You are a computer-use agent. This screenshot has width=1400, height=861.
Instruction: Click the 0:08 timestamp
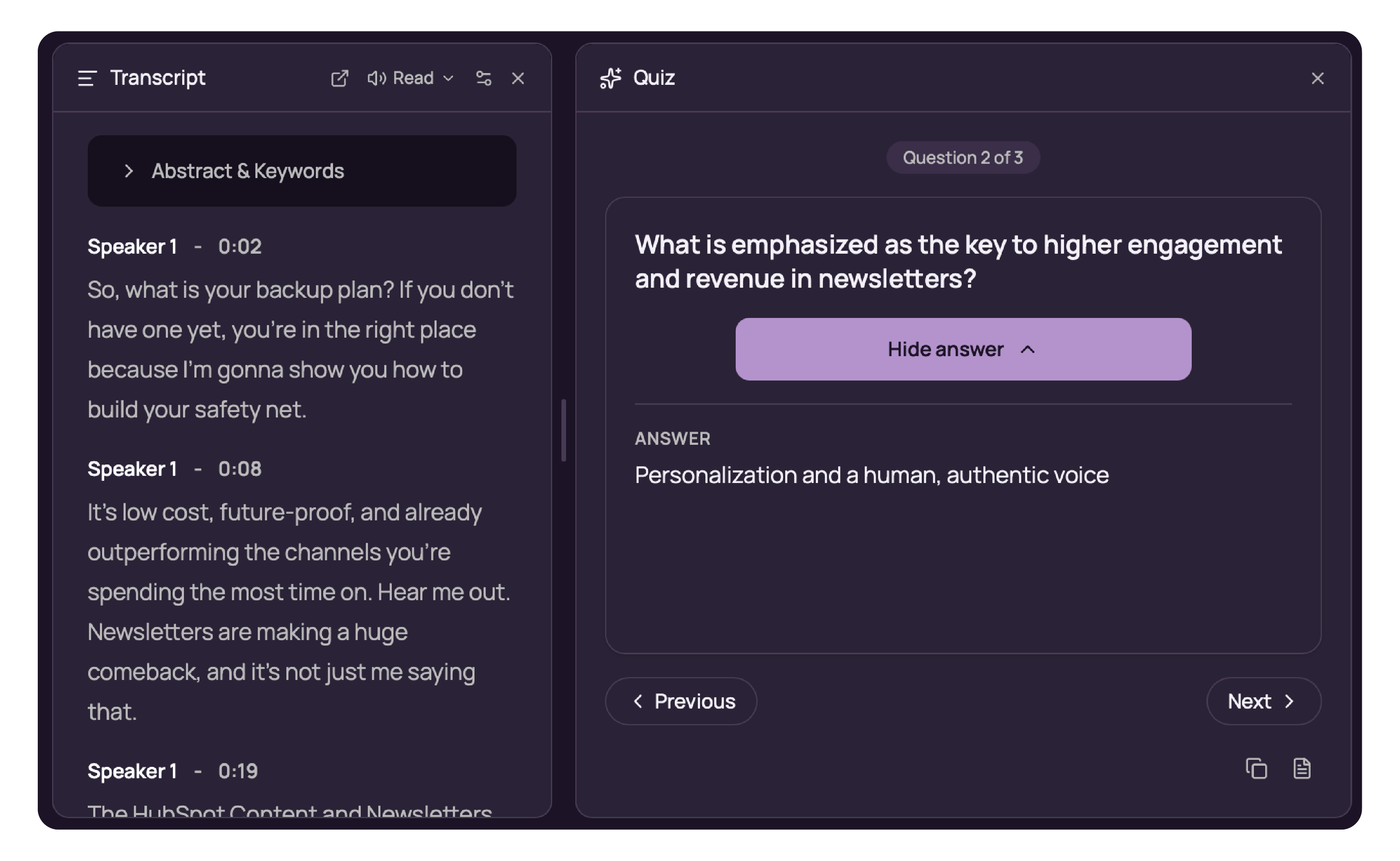(x=240, y=469)
